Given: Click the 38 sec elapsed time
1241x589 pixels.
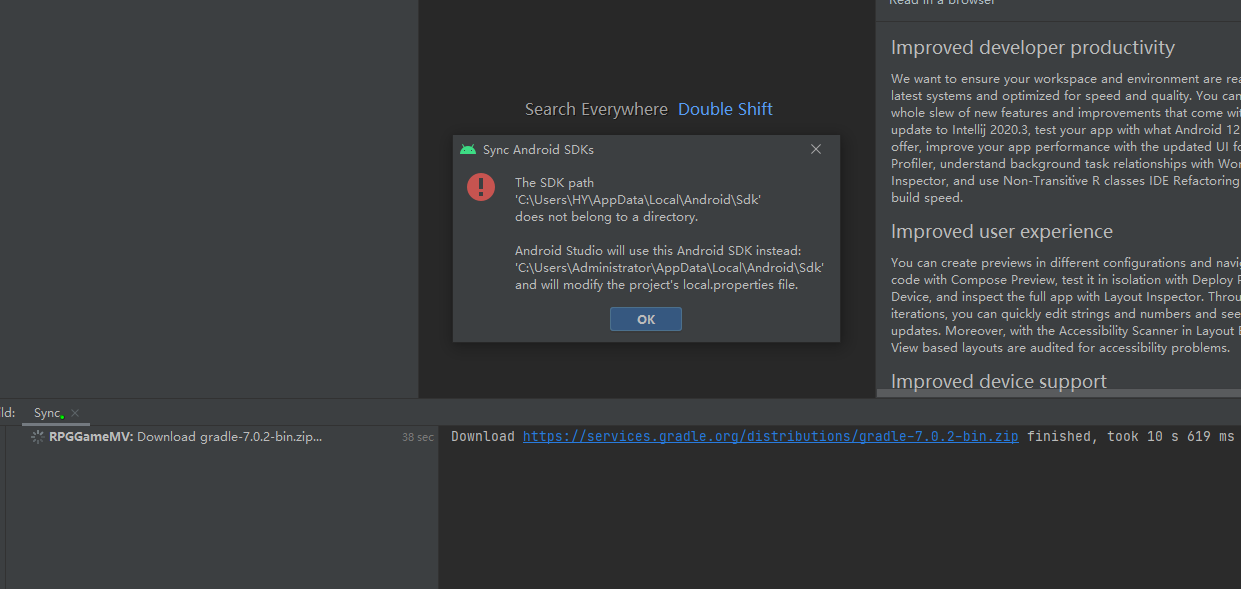Looking at the screenshot, I should pyautogui.click(x=418, y=437).
